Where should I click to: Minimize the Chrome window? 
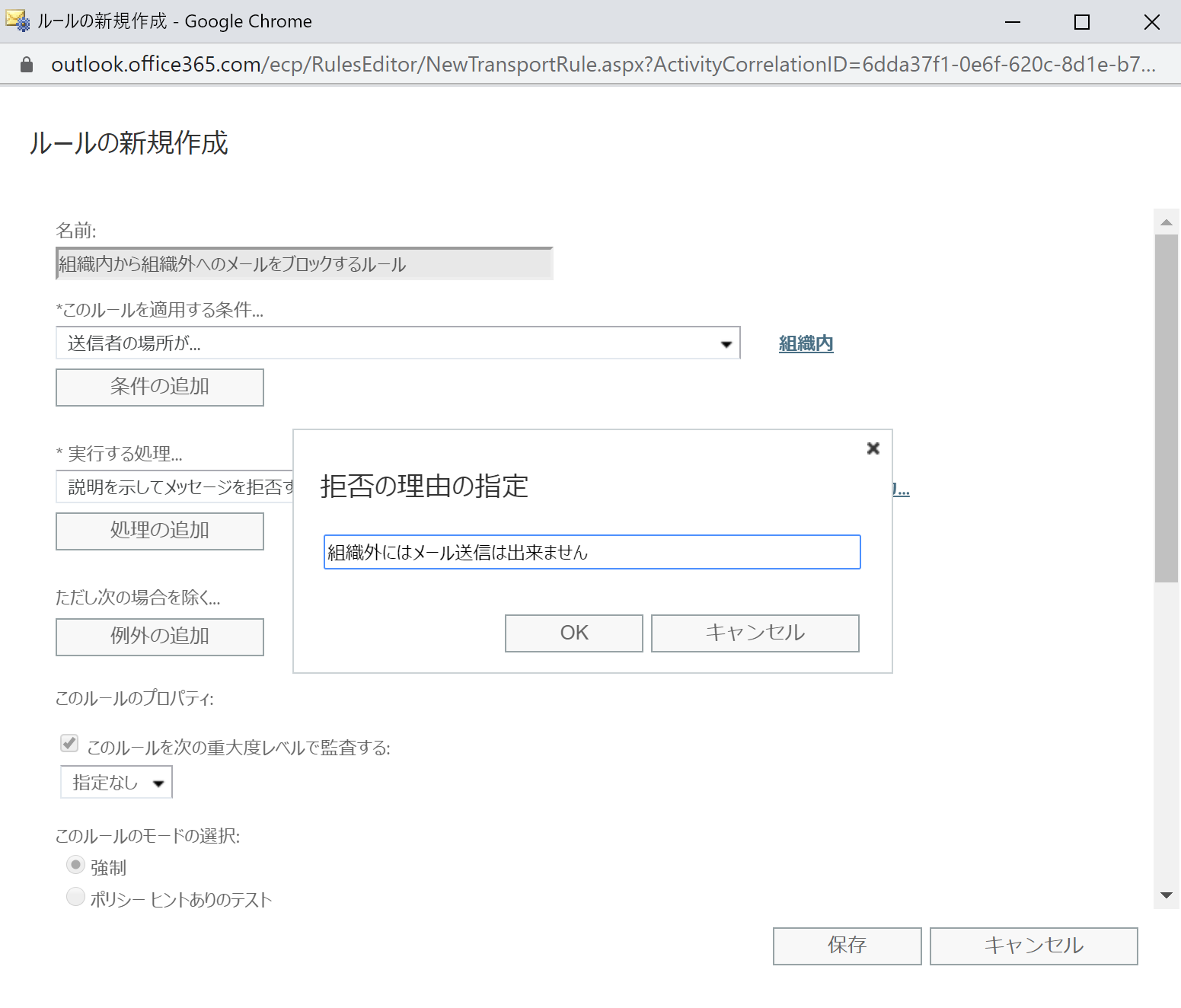[1013, 22]
